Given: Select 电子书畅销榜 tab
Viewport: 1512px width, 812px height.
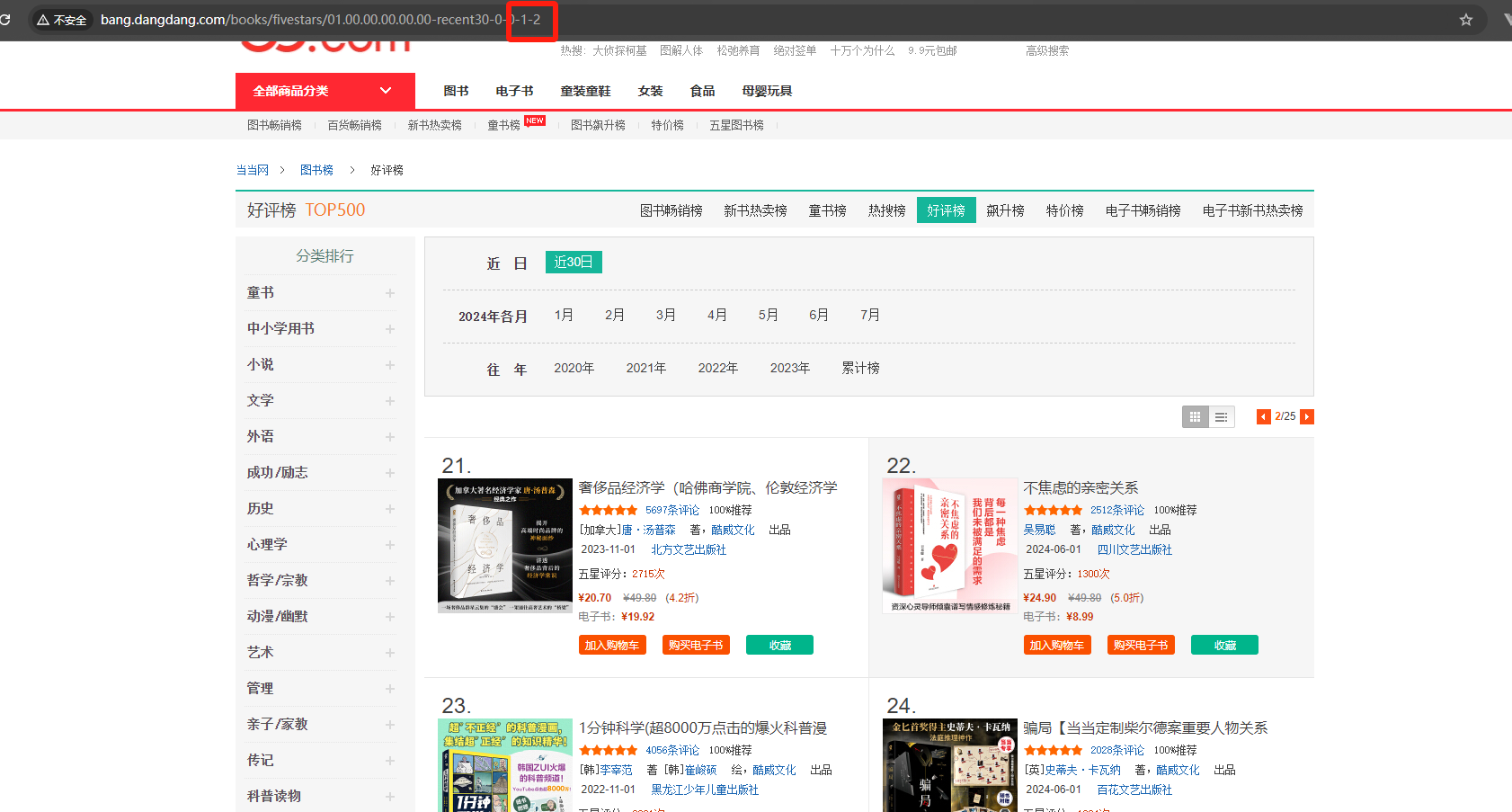Looking at the screenshot, I should click(x=1143, y=210).
